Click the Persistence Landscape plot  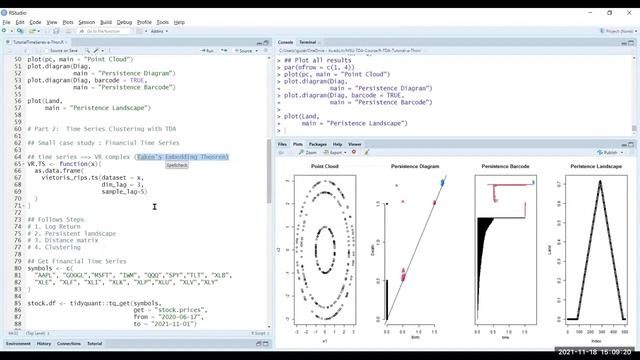click(596, 250)
